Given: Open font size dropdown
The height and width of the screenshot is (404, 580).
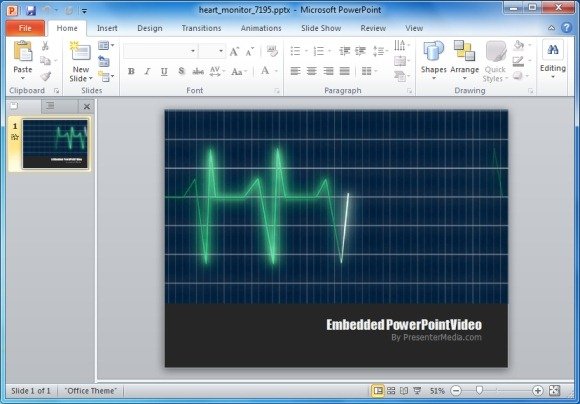Looking at the screenshot, I should point(221,51).
